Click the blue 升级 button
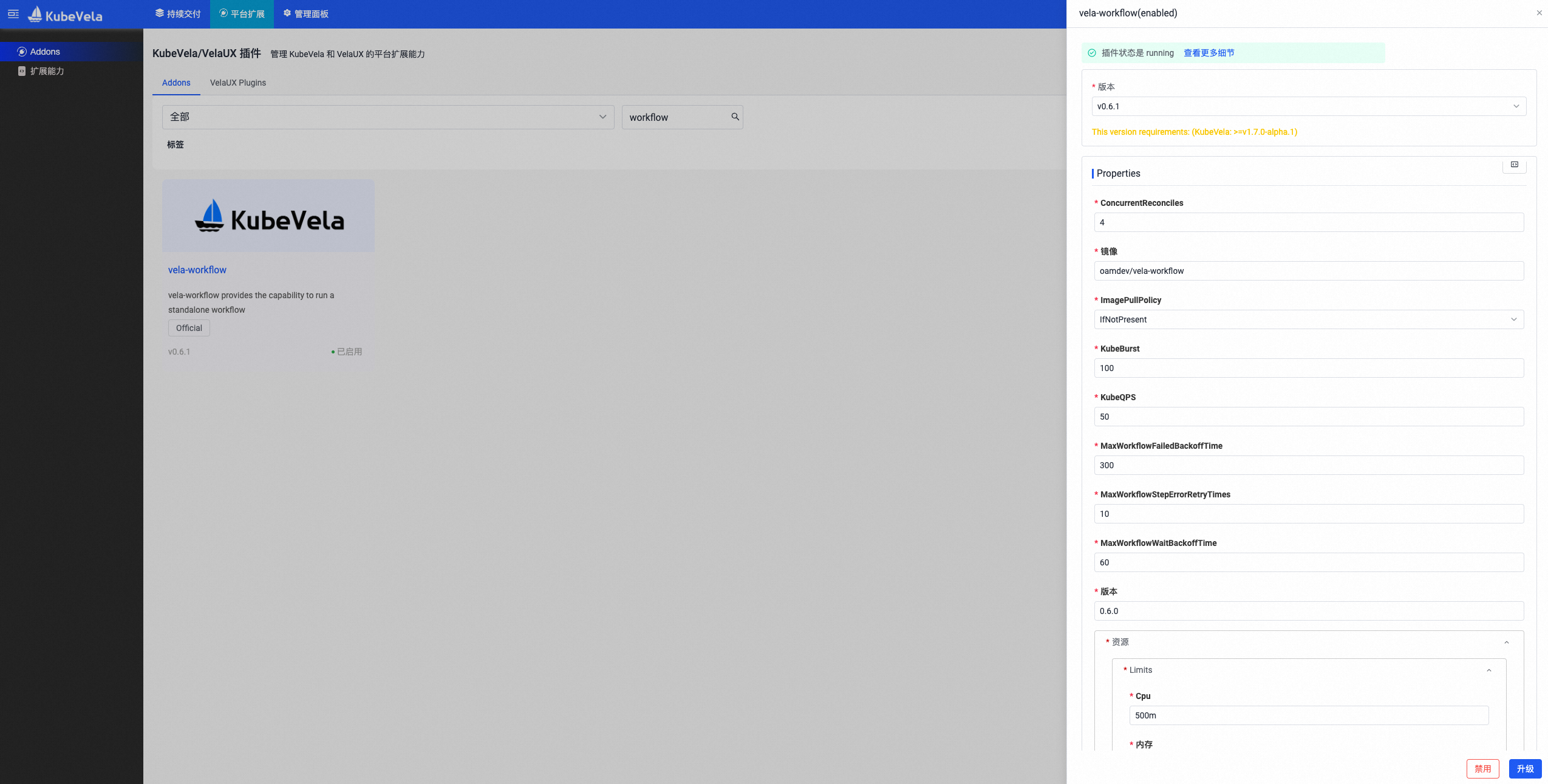Image resolution: width=1548 pixels, height=784 pixels. (1525, 769)
